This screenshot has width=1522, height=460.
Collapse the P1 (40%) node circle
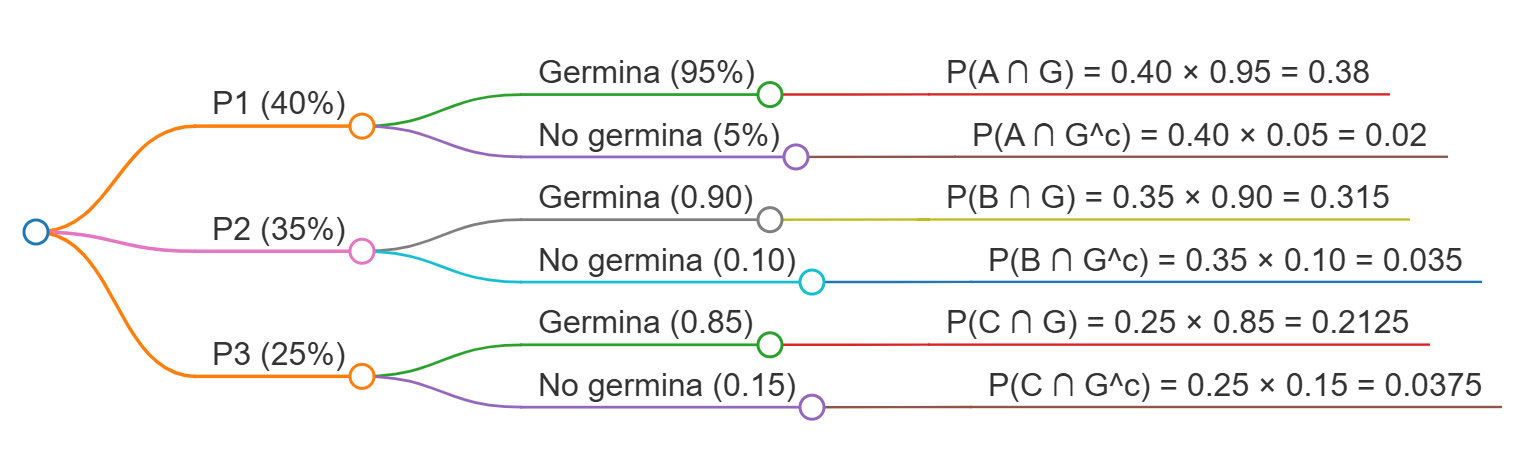(362, 126)
